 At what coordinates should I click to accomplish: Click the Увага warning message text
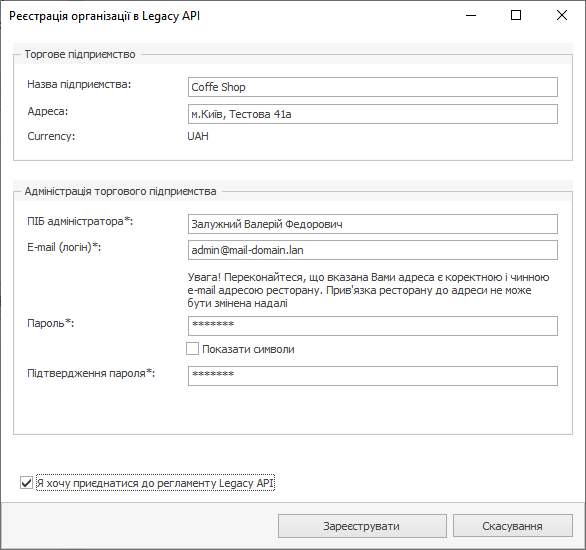pyautogui.click(x=368, y=290)
